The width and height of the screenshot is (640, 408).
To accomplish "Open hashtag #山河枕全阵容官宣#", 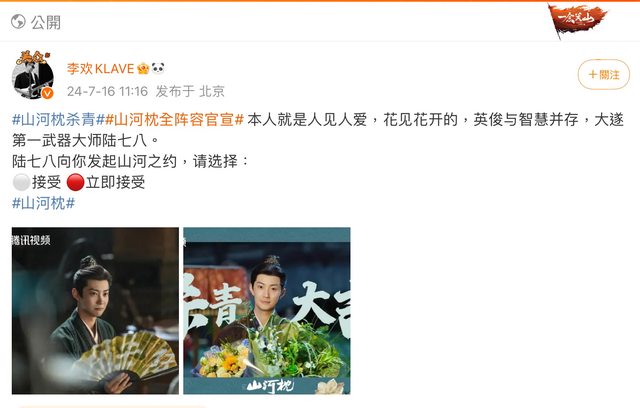I will click(x=175, y=120).
